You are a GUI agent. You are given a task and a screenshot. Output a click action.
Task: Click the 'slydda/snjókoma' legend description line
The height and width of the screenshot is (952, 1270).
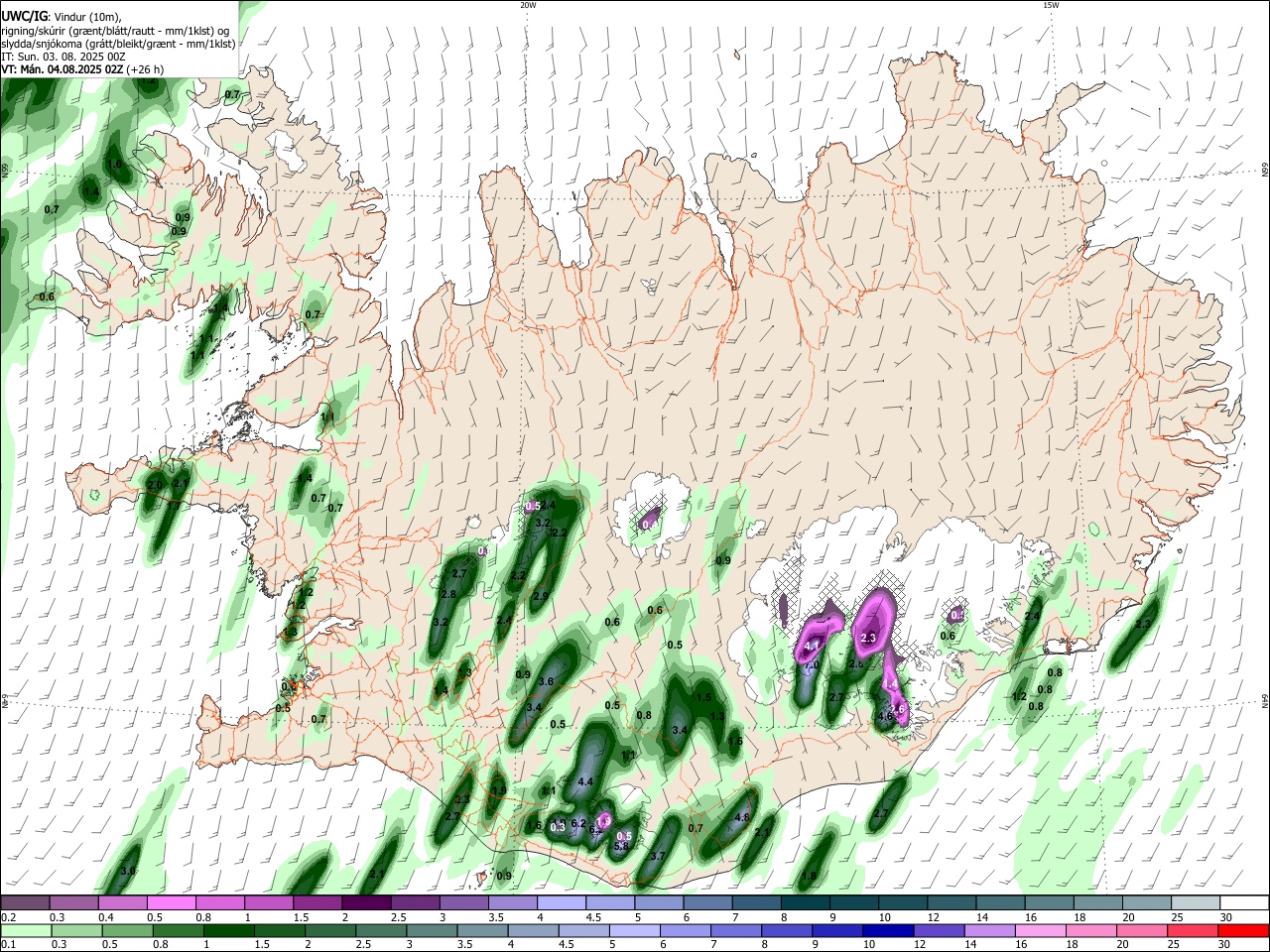[x=118, y=44]
